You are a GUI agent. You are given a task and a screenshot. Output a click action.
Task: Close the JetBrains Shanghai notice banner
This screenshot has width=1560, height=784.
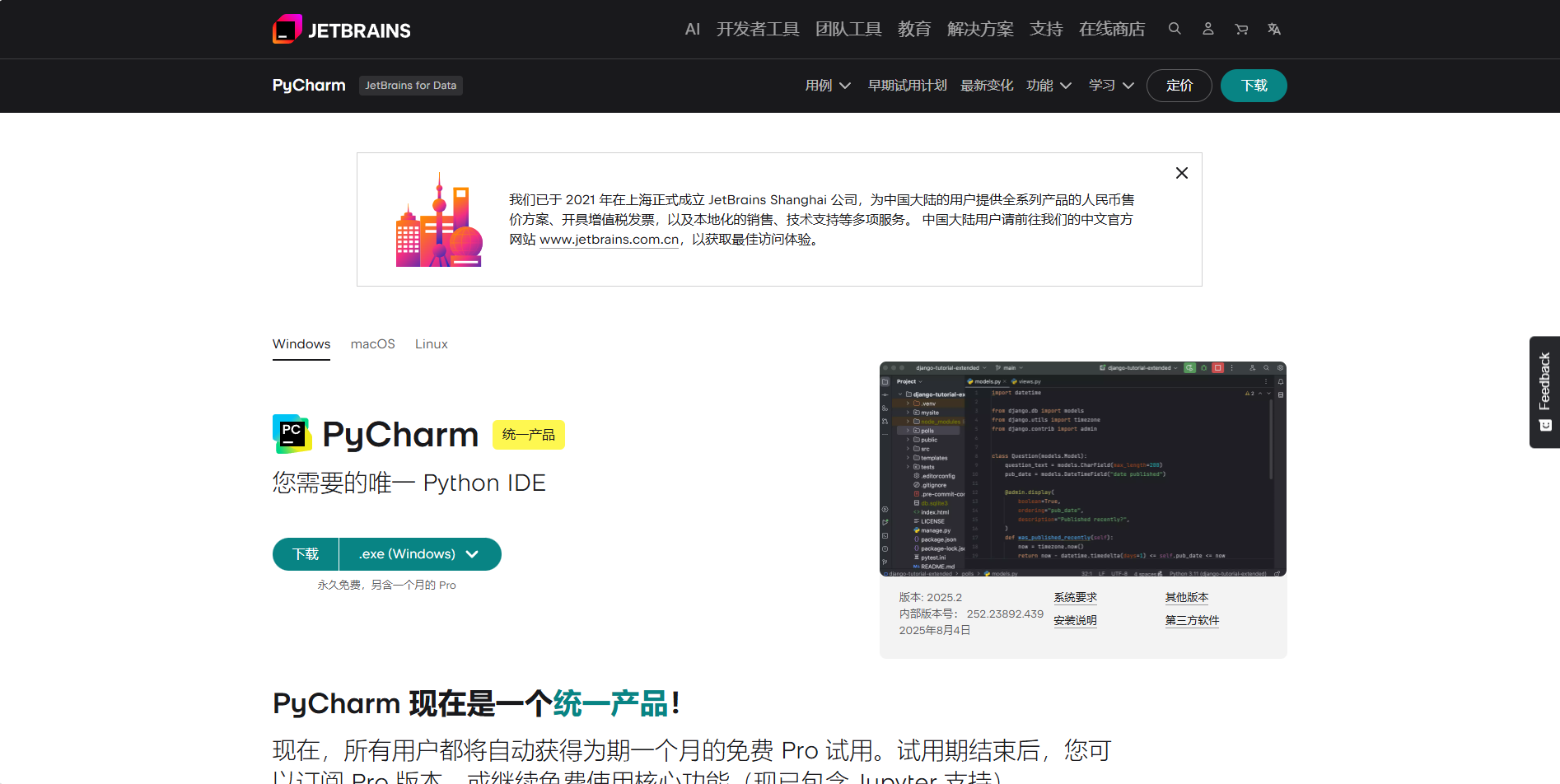coord(1182,173)
